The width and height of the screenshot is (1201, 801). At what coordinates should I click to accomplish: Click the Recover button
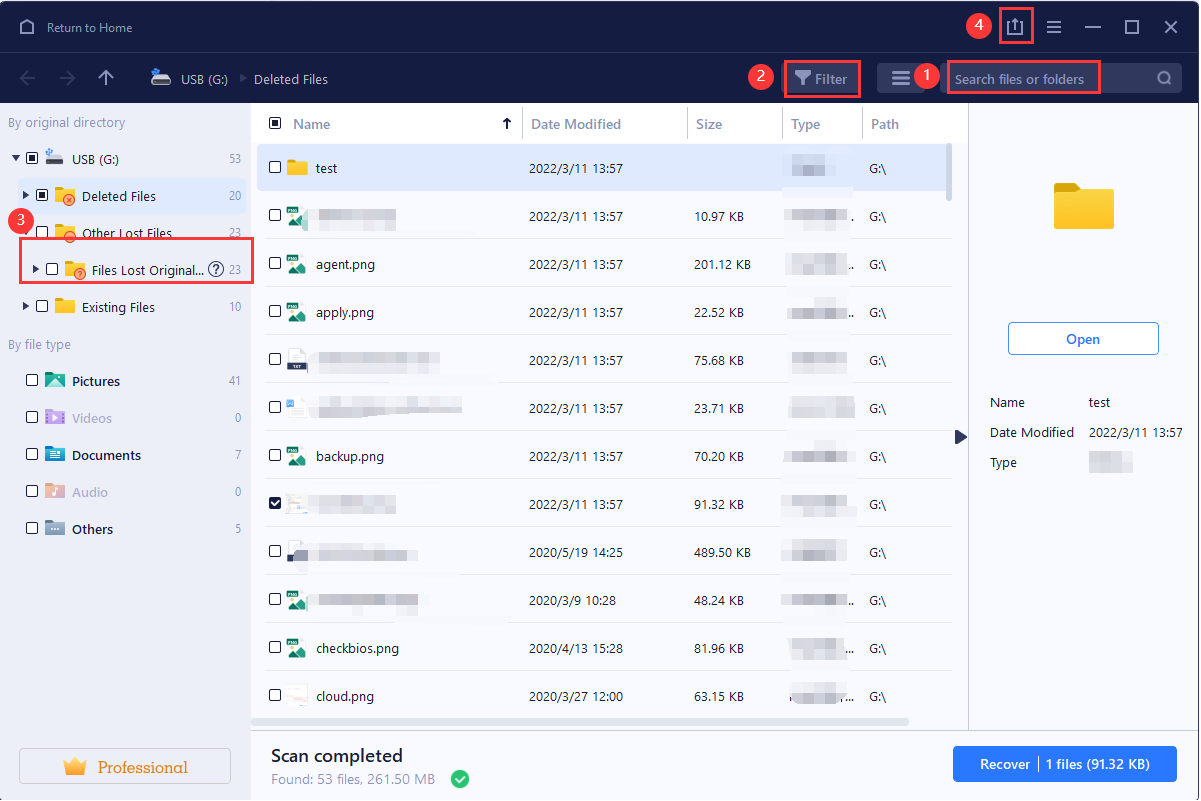(1065, 764)
